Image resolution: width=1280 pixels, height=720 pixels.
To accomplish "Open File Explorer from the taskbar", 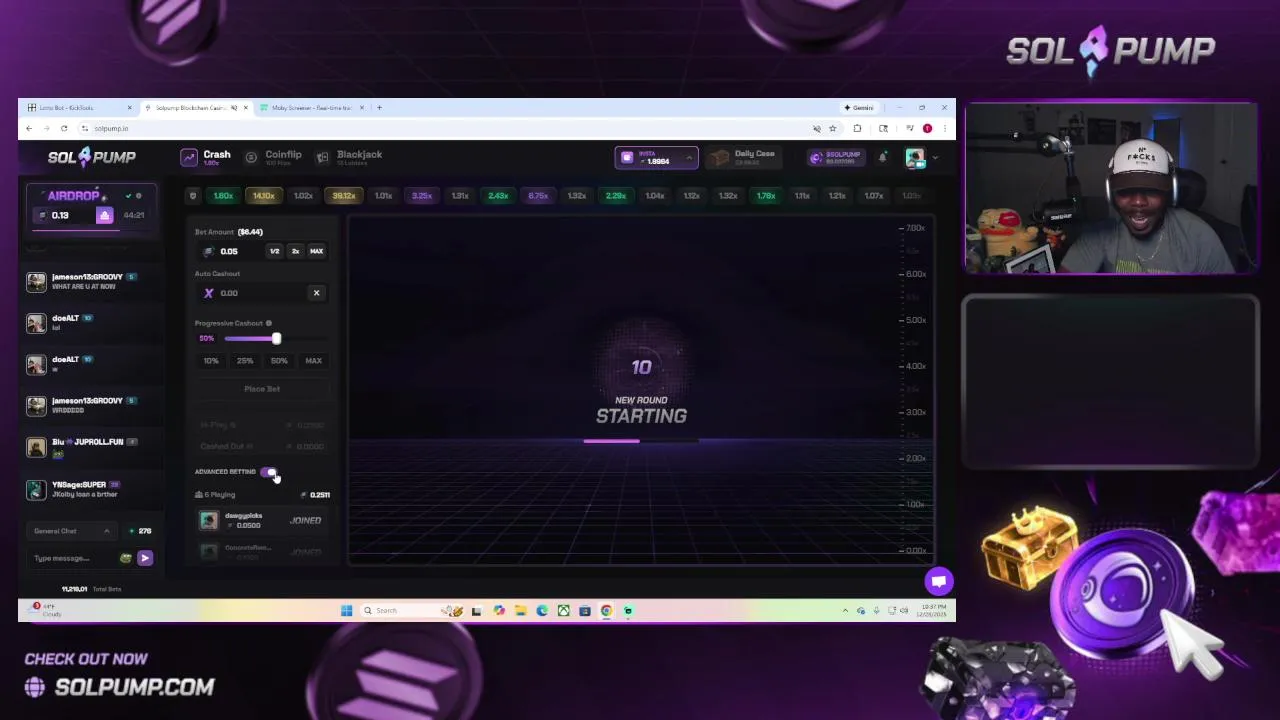I will (x=520, y=611).
